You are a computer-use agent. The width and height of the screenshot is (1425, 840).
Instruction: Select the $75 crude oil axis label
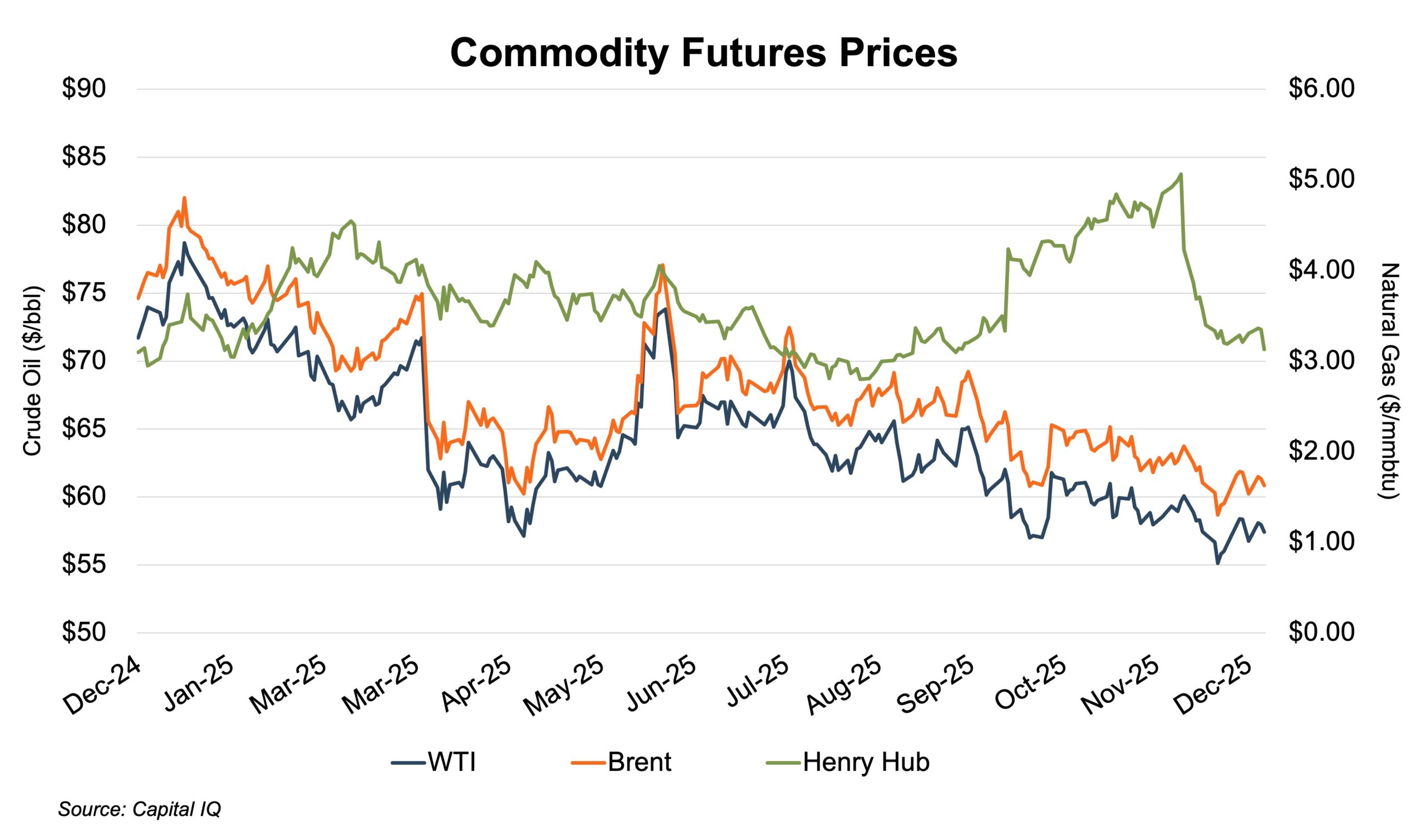(x=83, y=293)
